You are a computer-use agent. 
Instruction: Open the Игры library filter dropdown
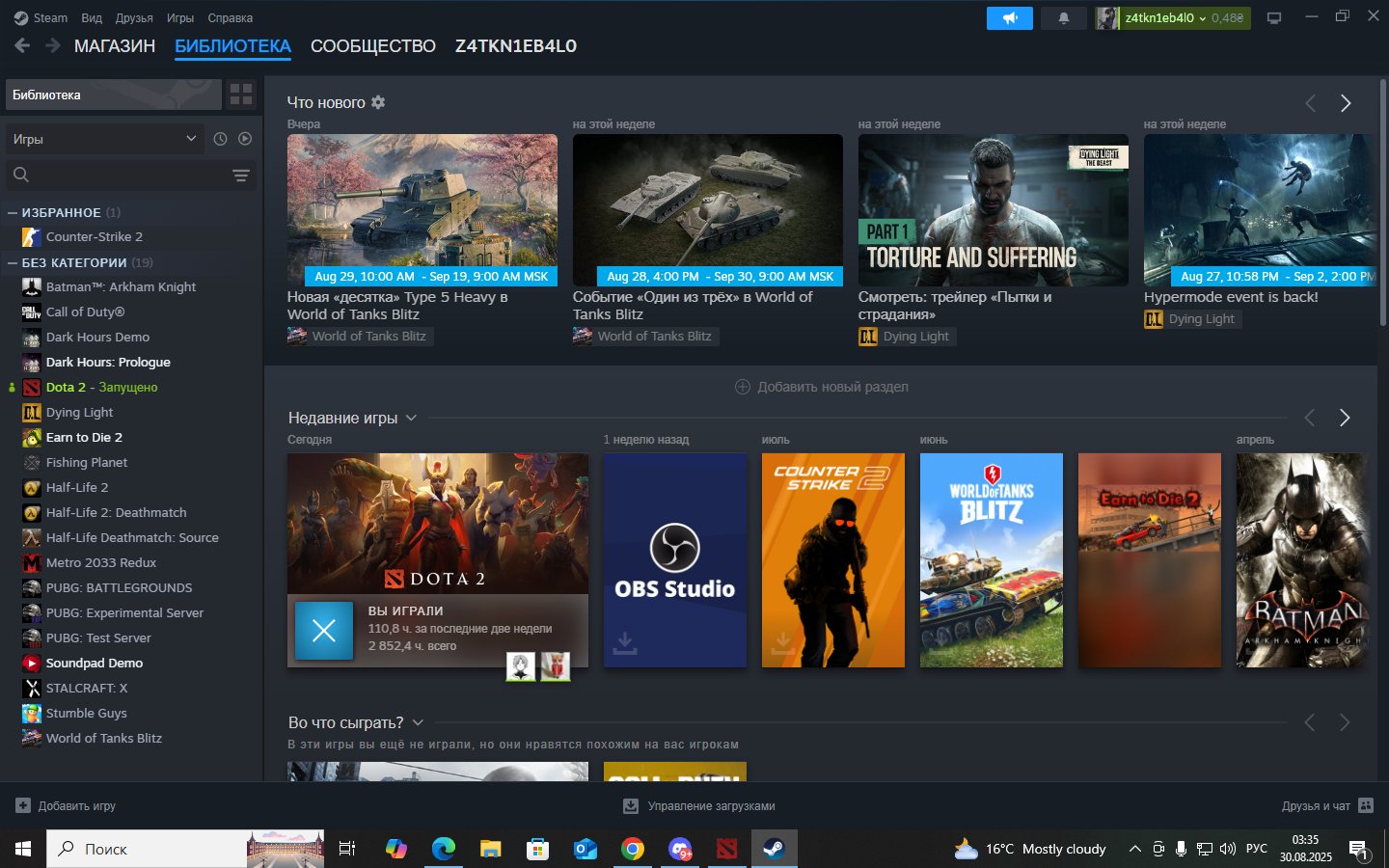(104, 139)
